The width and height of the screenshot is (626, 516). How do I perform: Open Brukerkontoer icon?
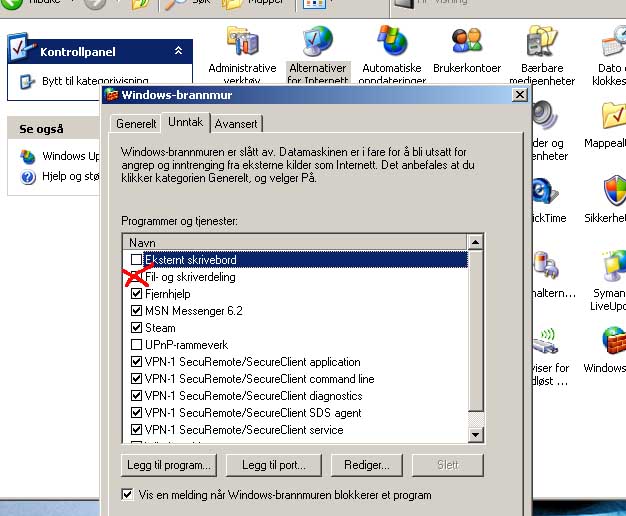point(467,41)
